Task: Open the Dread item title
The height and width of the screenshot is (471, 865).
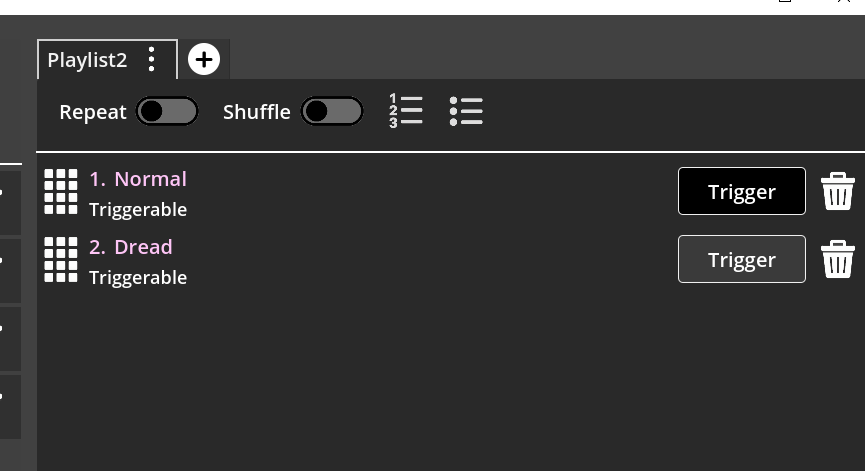Action: (143, 247)
